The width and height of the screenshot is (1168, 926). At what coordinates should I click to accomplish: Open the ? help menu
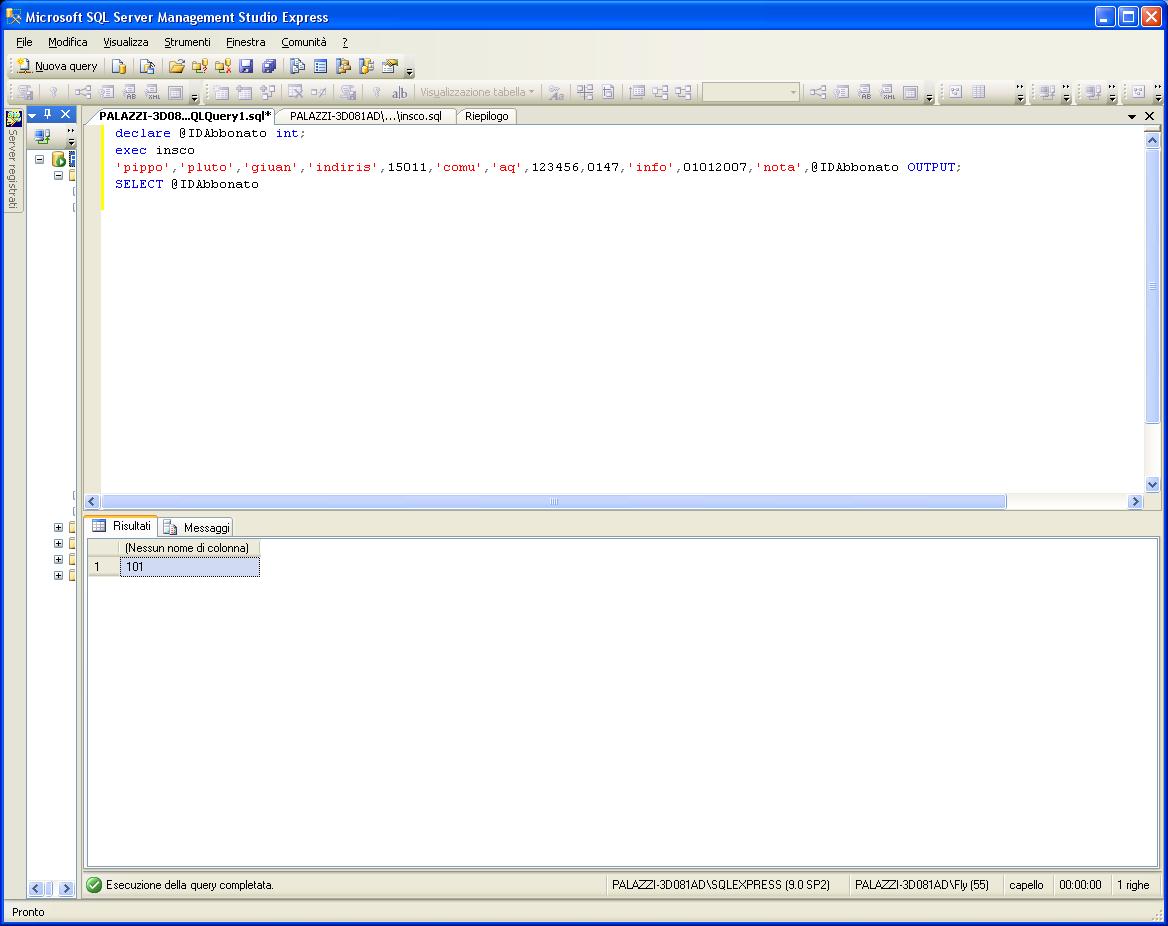pos(345,42)
